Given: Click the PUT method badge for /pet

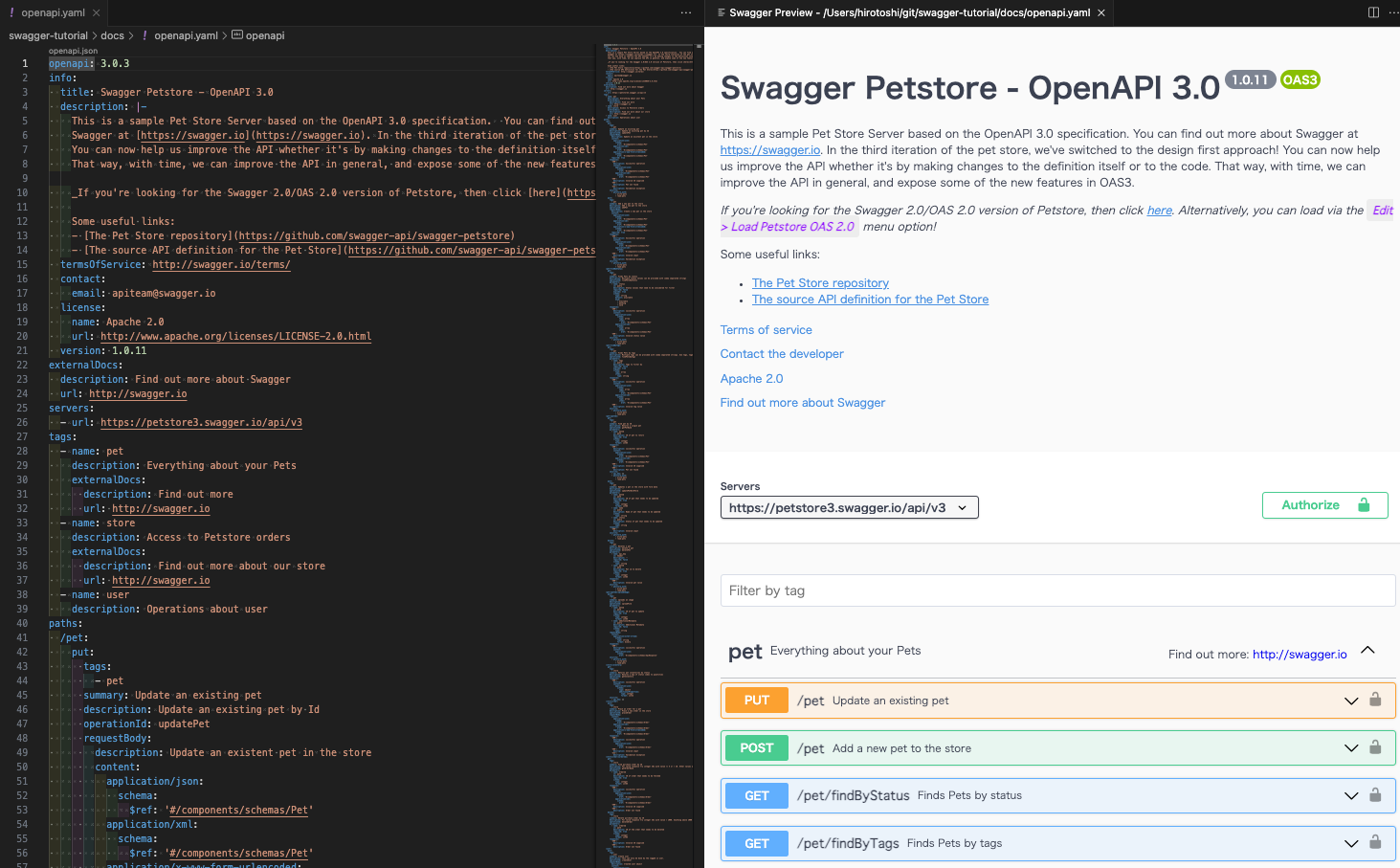Looking at the screenshot, I should point(756,700).
